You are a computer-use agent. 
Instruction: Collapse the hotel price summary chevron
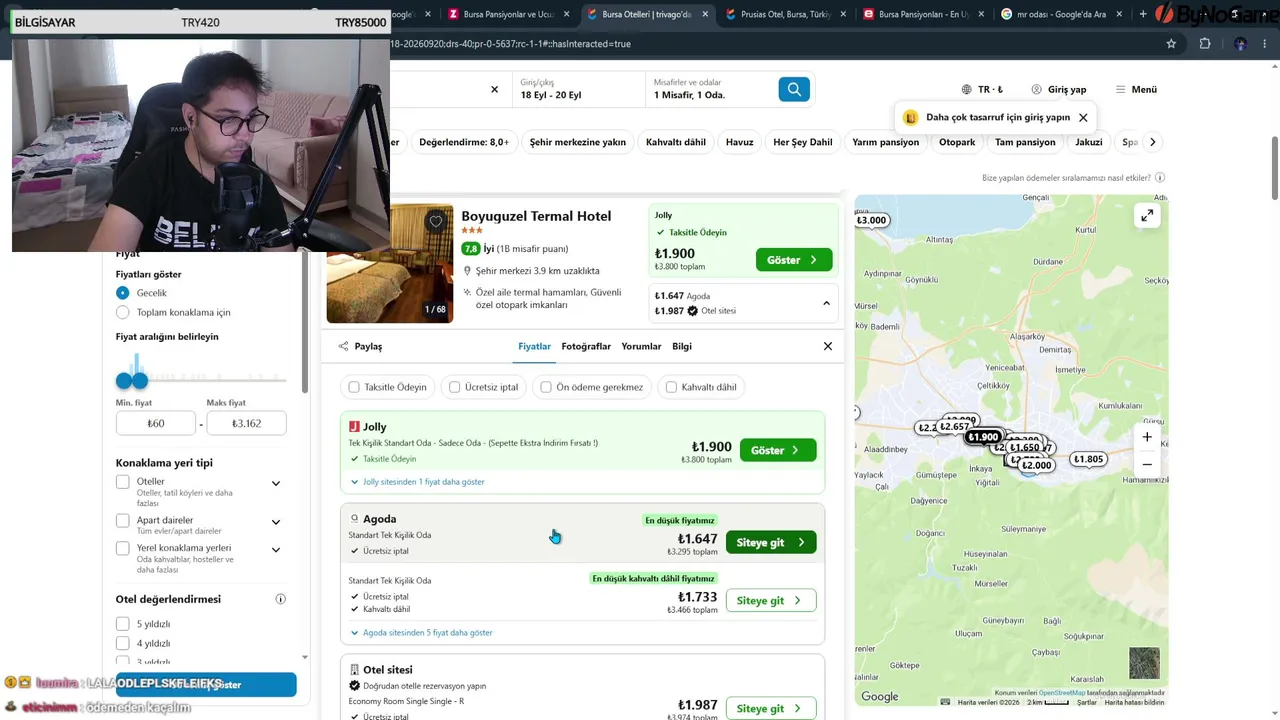point(826,303)
